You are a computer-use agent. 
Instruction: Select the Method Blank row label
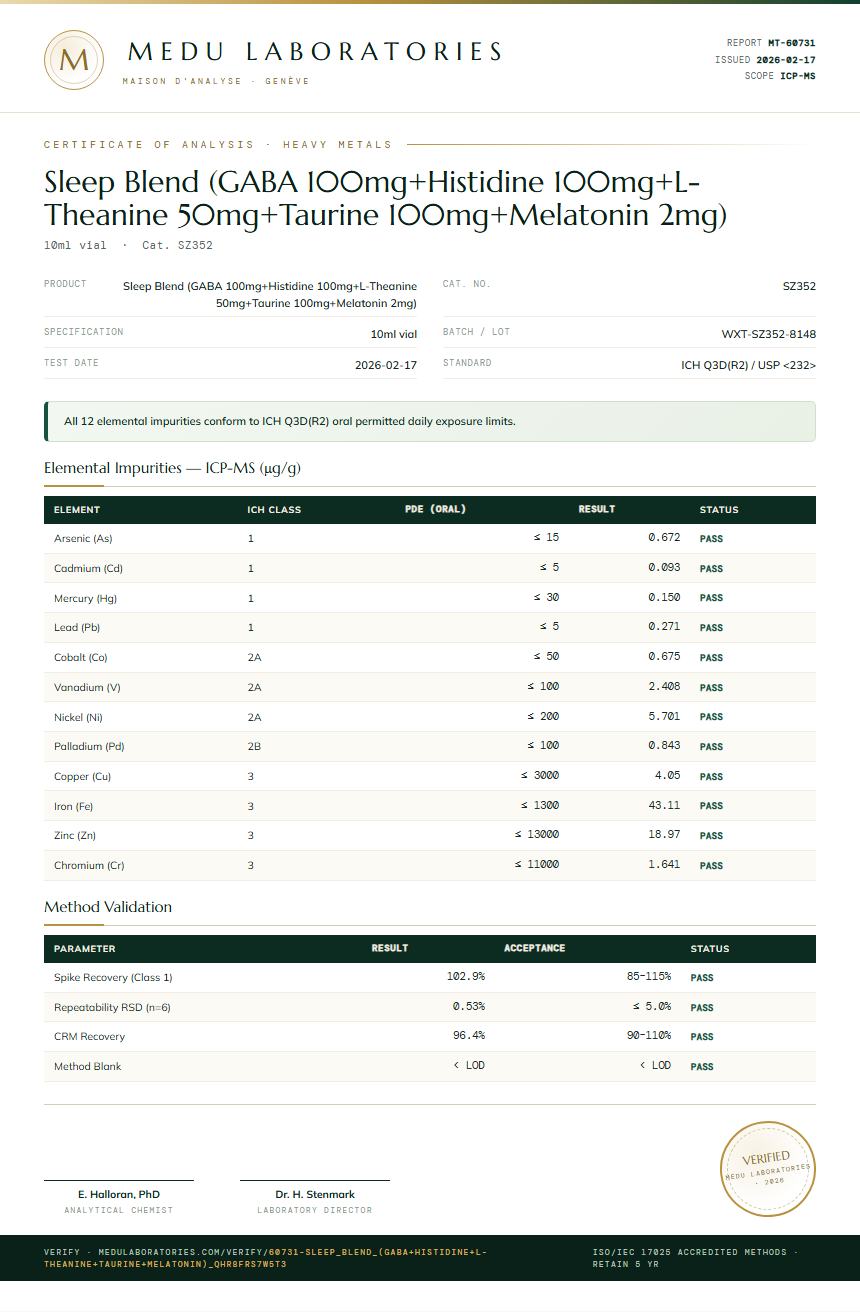(87, 1067)
